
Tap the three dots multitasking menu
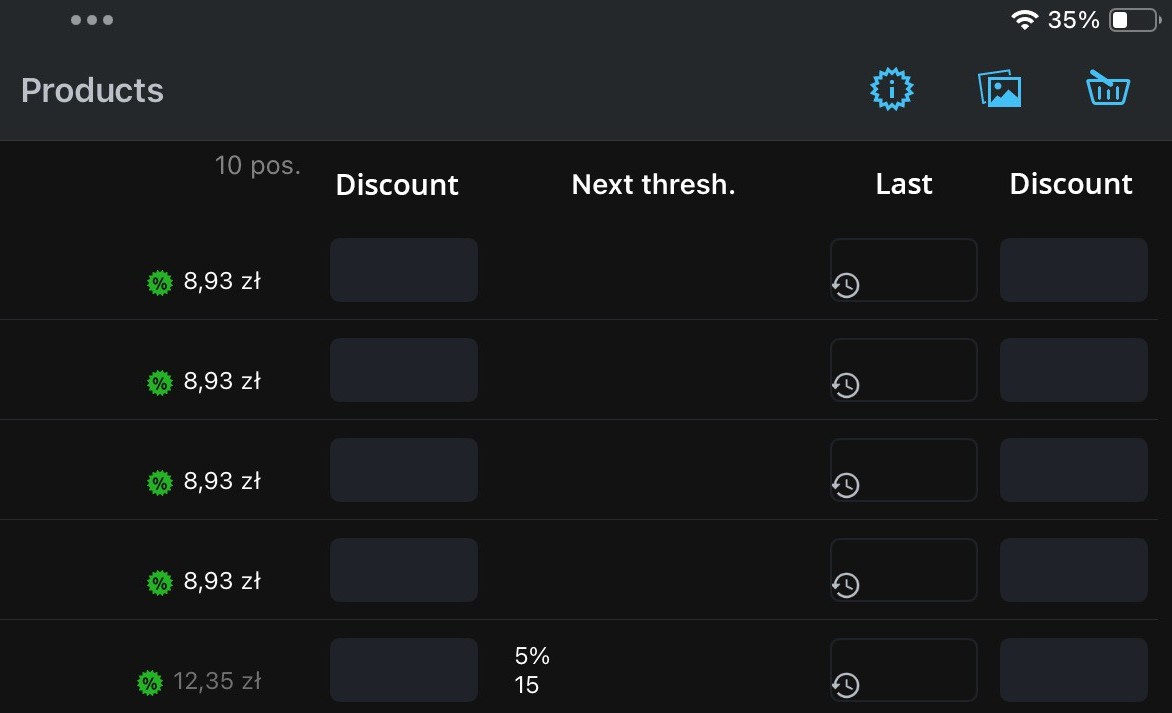pyautogui.click(x=92, y=20)
